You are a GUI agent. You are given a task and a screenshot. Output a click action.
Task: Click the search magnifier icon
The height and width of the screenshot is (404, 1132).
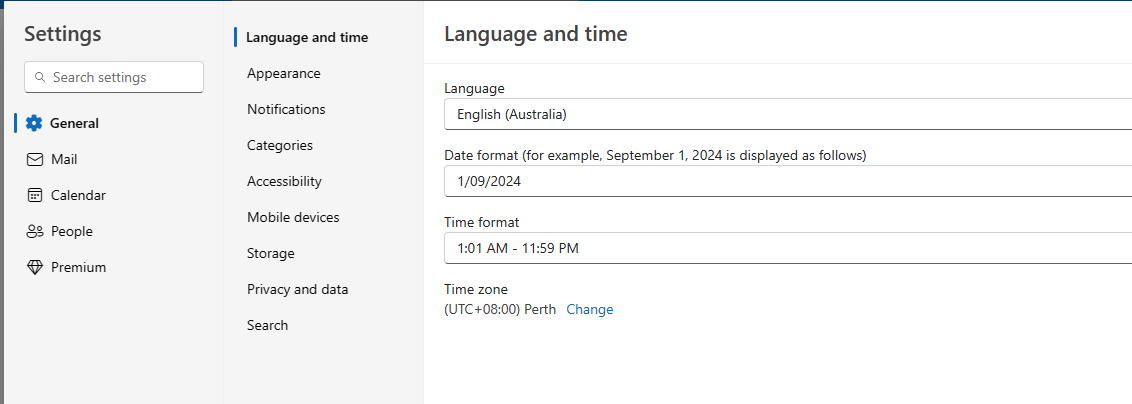[40, 77]
